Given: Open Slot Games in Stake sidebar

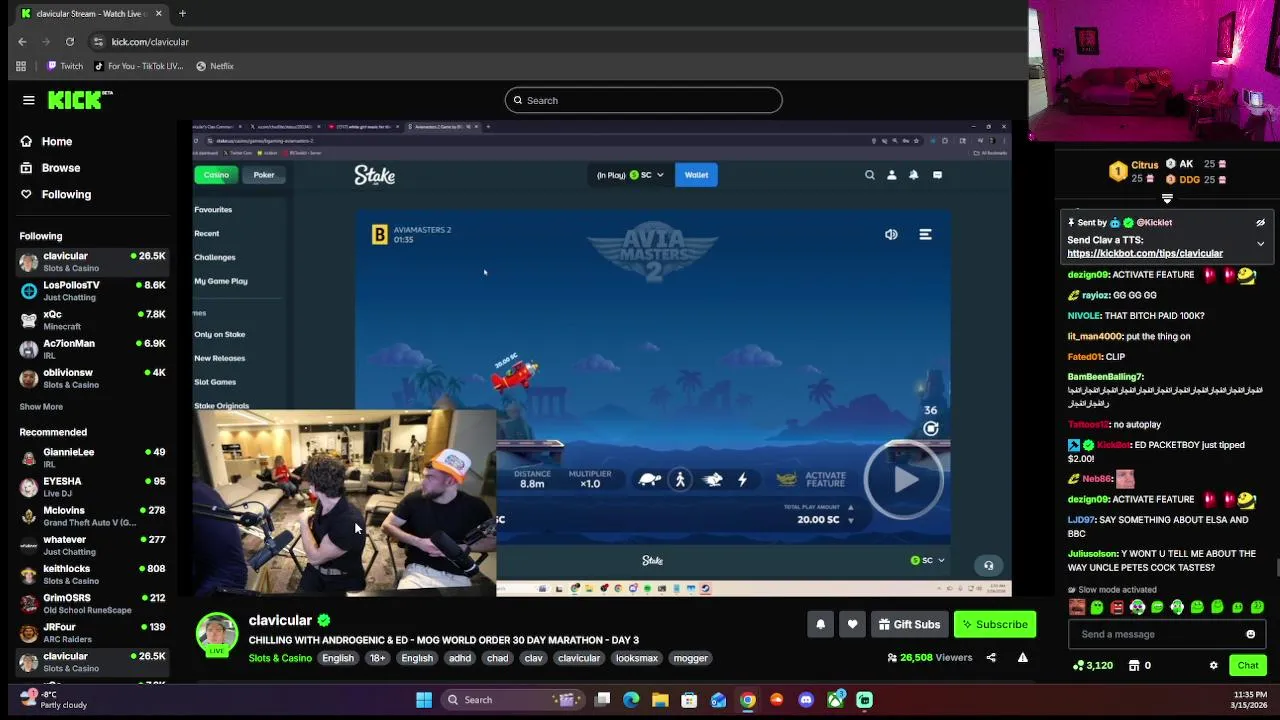Looking at the screenshot, I should click(215, 382).
